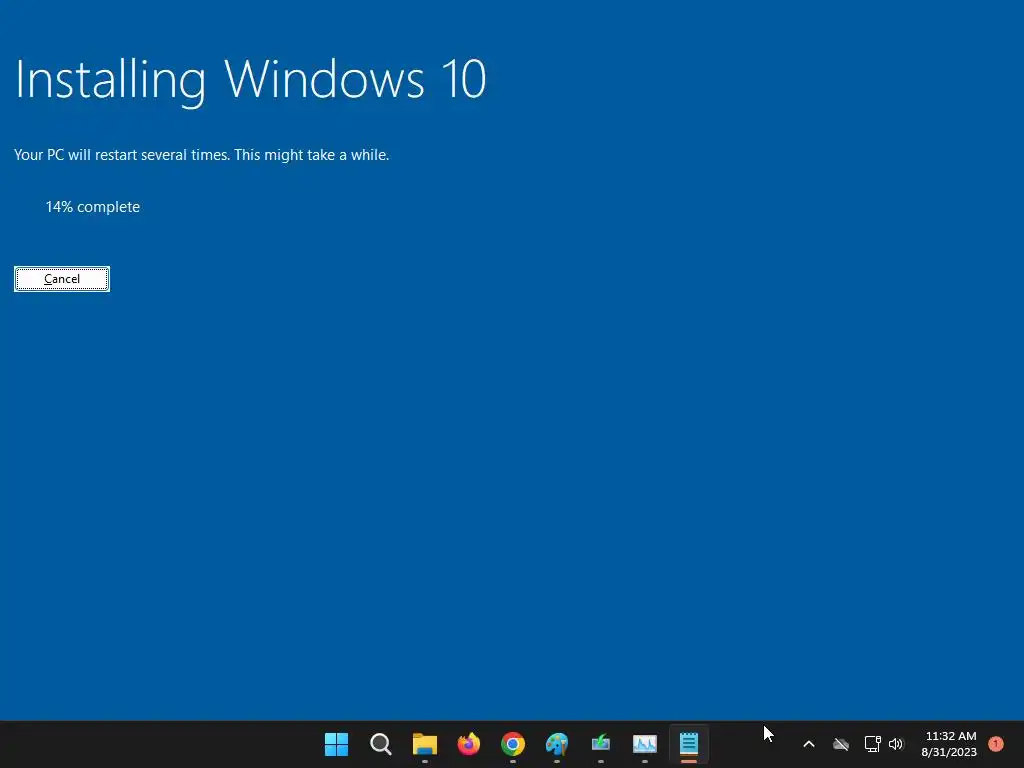This screenshot has height=768, width=1024.
Task: Switch to the Notepad taskbar app
Action: [689, 744]
